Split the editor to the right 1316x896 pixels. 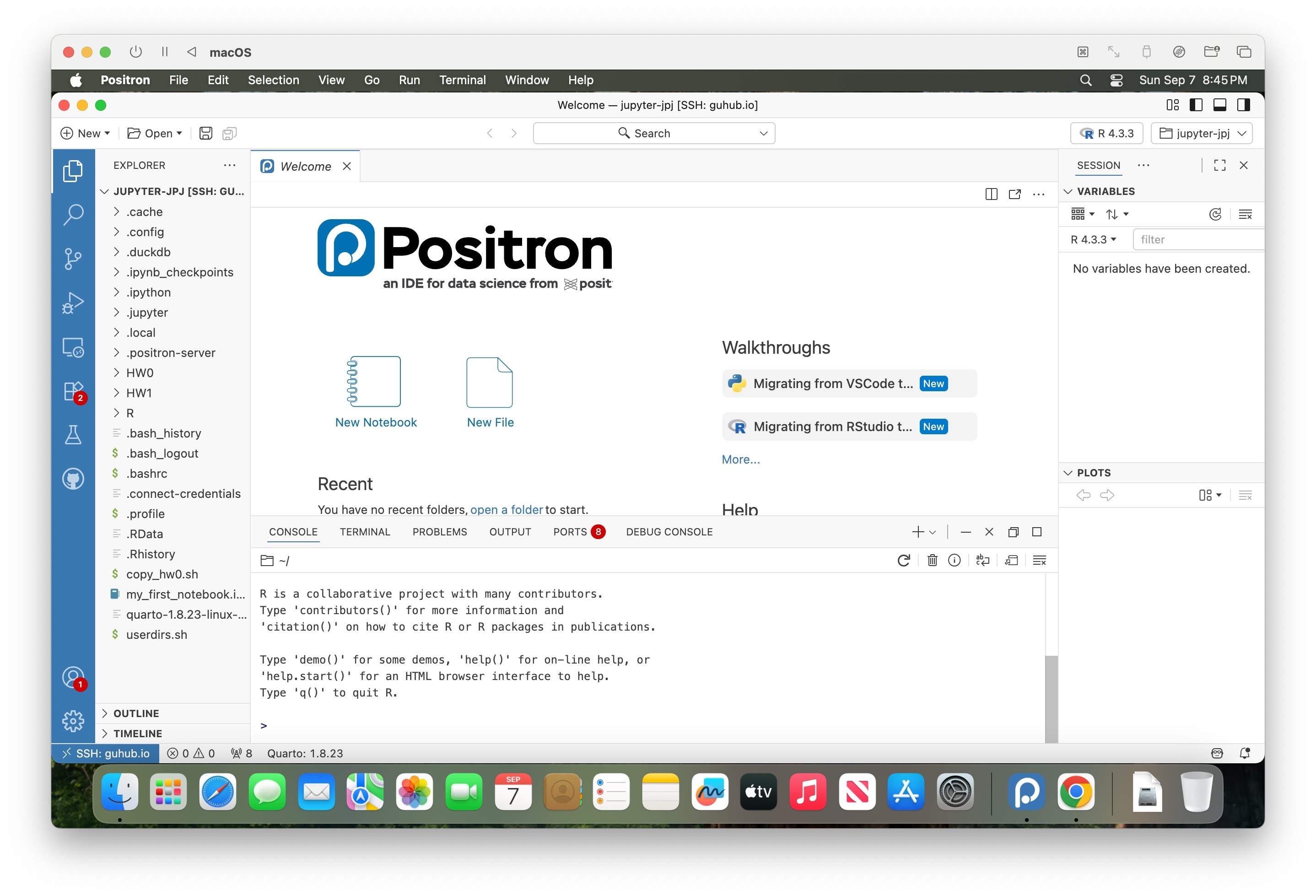(991, 194)
